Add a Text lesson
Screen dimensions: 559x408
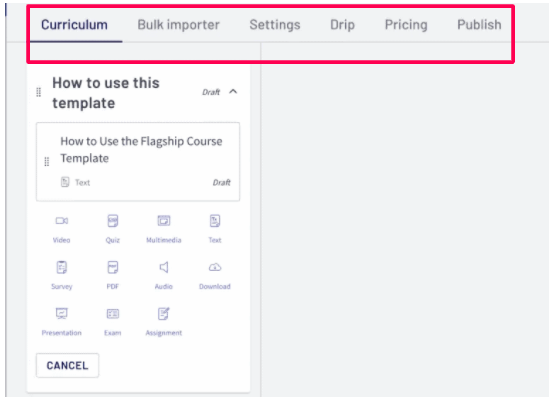pos(215,229)
